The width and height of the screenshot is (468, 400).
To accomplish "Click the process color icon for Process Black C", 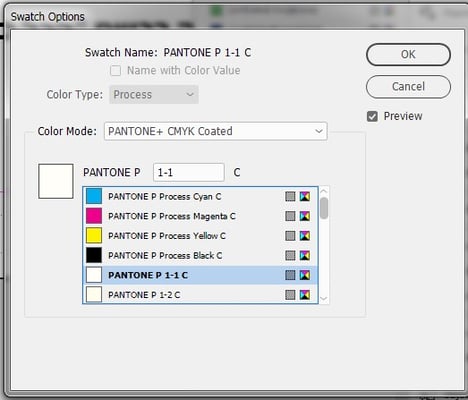I will 290,255.
